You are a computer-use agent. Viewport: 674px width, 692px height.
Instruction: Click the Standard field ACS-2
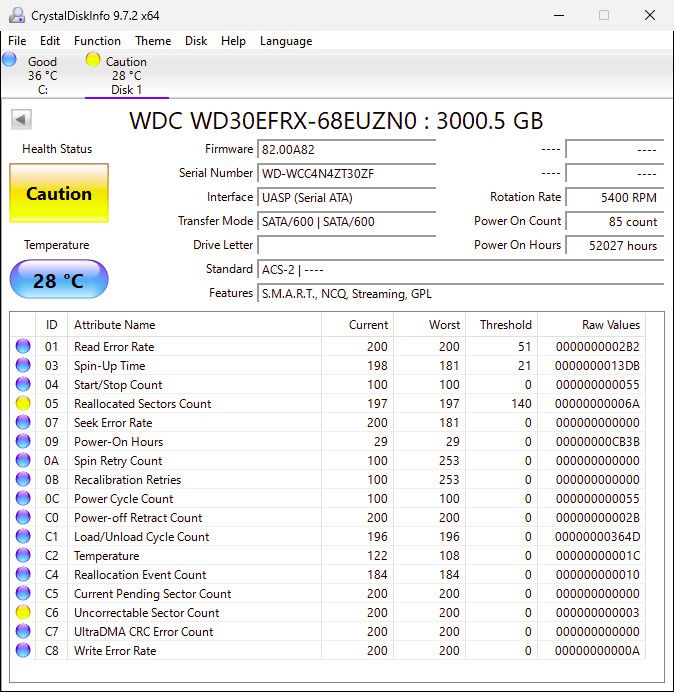pyautogui.click(x=460, y=270)
